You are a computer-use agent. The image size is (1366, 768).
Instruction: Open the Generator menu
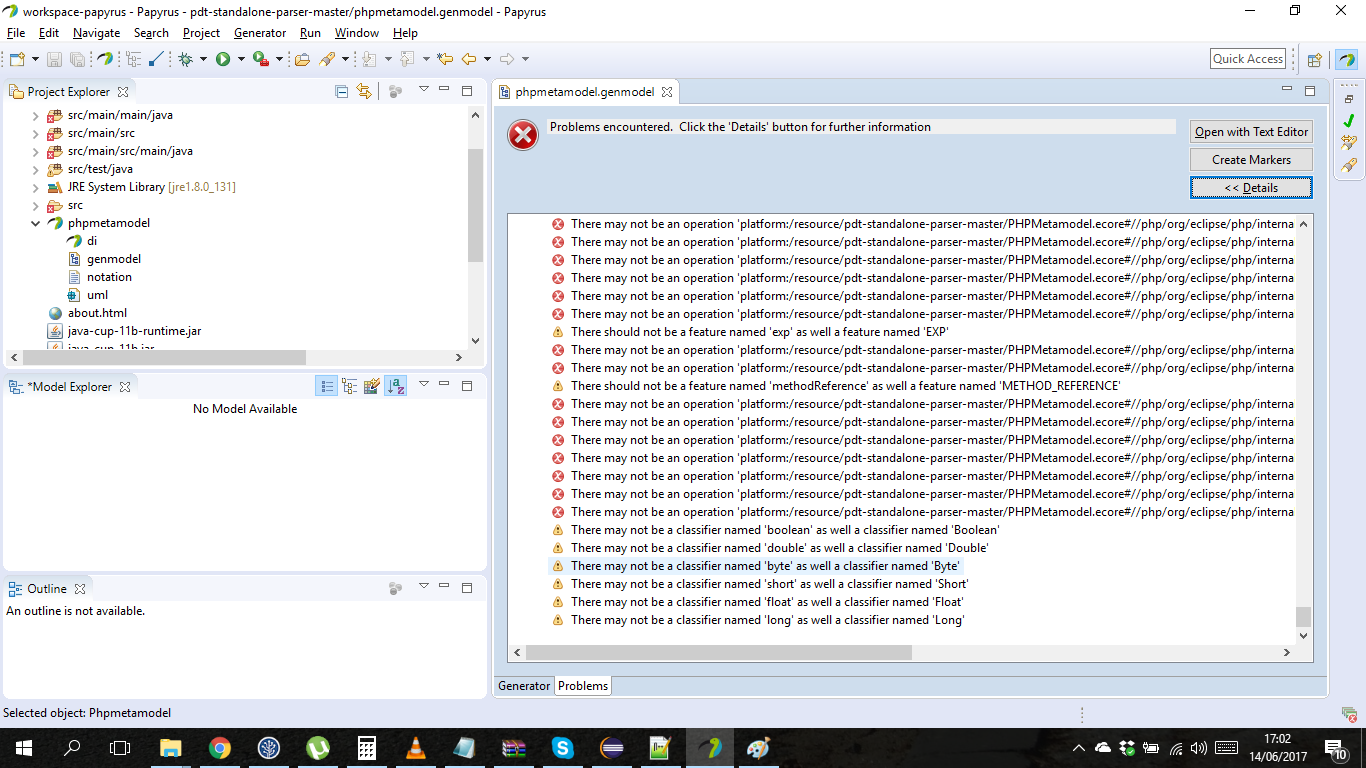260,33
